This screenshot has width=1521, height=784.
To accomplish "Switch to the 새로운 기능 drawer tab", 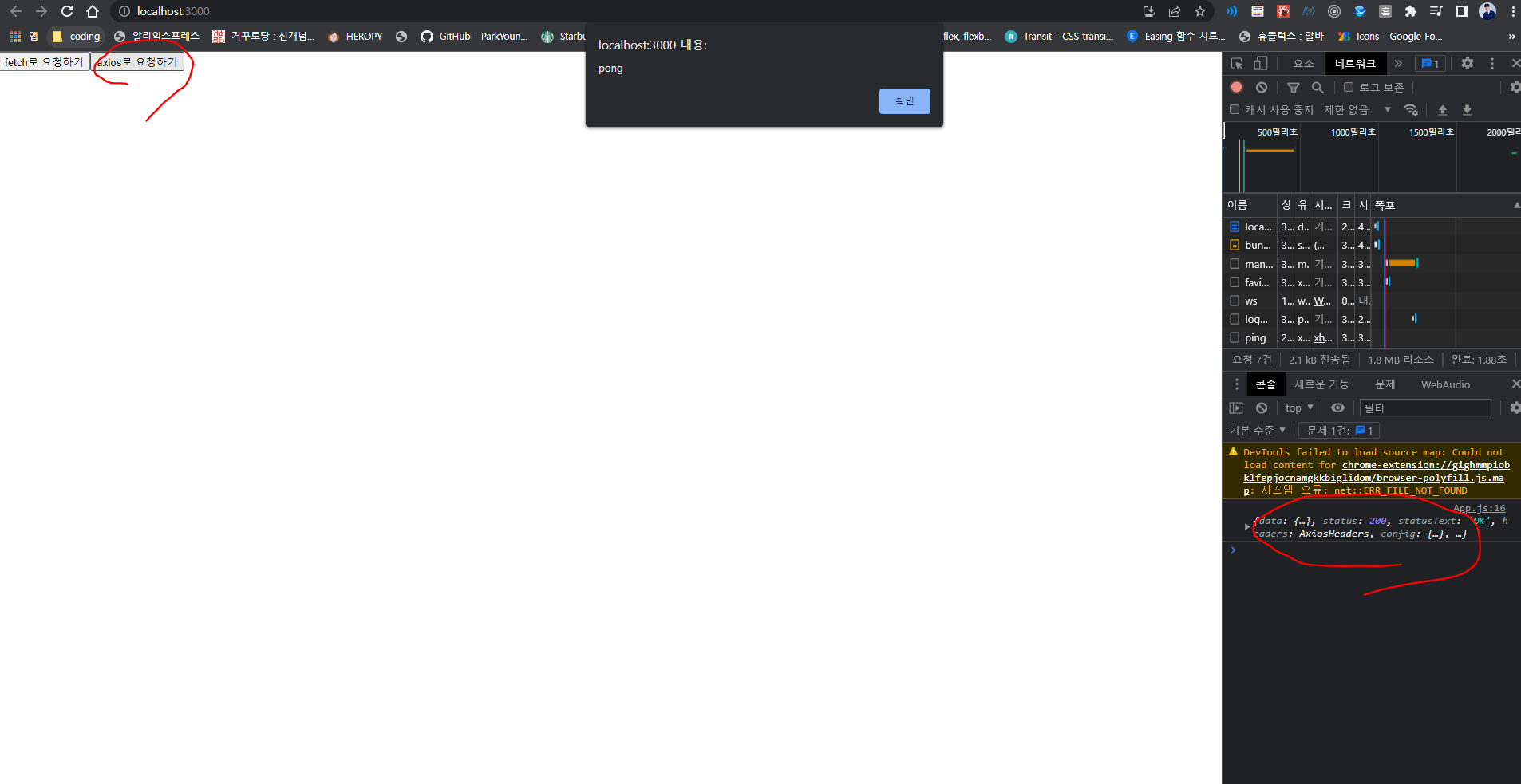I will tap(1321, 384).
